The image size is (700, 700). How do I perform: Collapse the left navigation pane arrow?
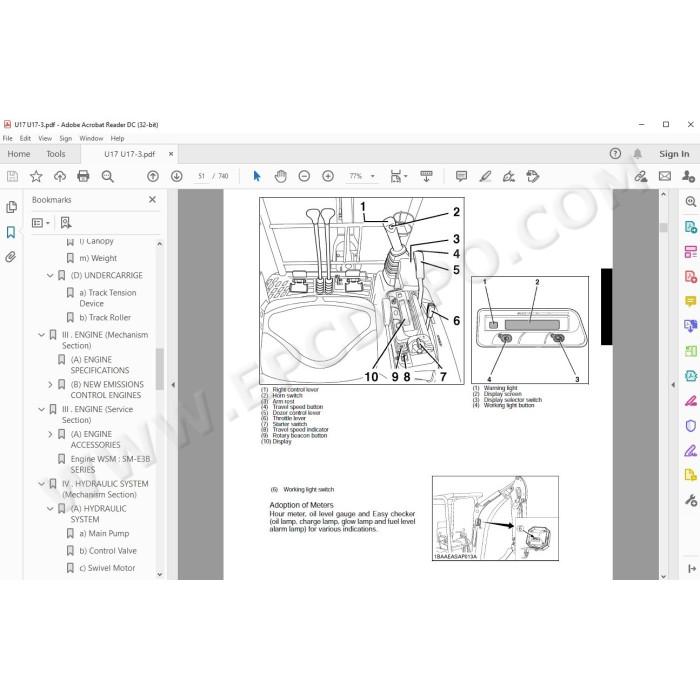click(173, 385)
